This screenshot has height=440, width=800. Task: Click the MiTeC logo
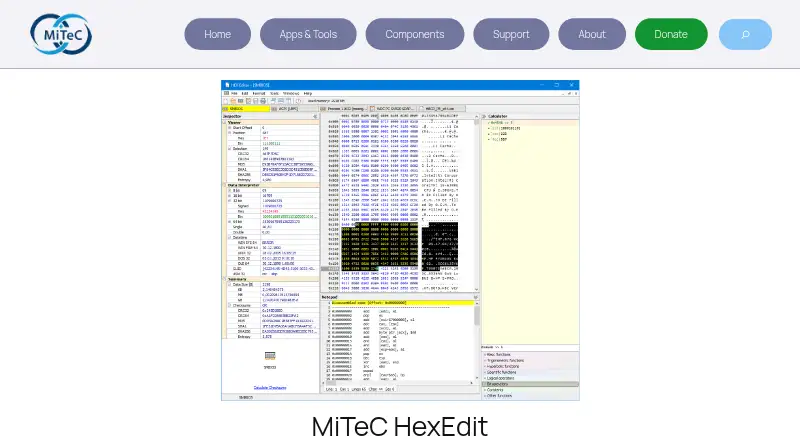click(x=61, y=34)
